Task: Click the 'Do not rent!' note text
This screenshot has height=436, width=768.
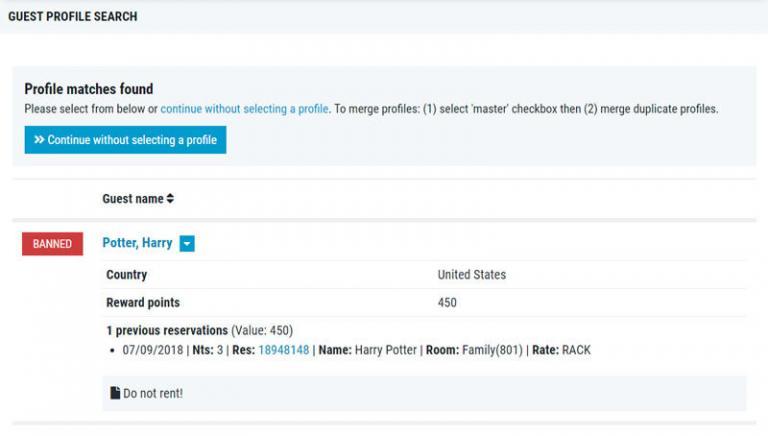Action: pos(153,394)
